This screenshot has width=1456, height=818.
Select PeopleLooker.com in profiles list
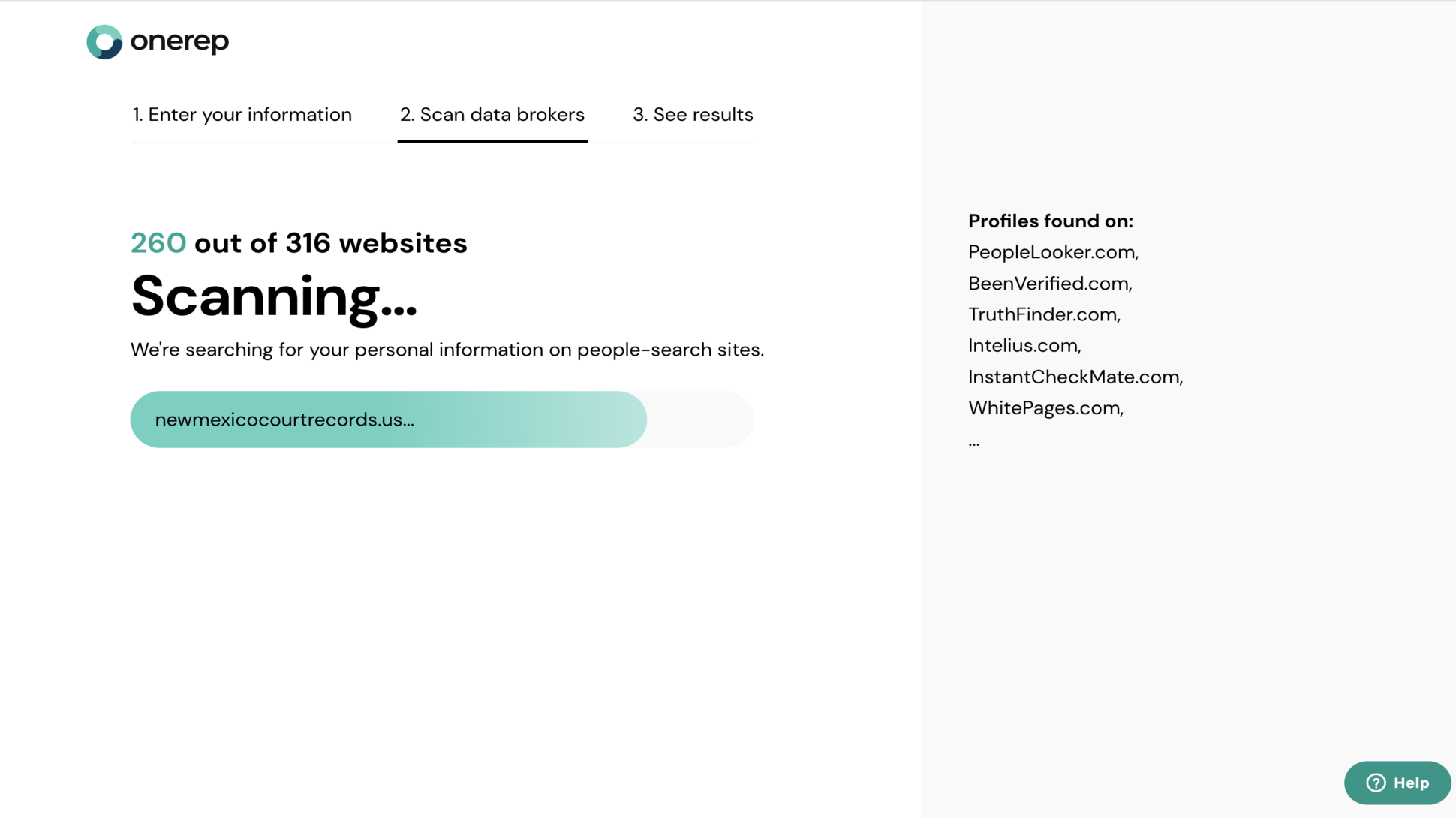click(1053, 252)
